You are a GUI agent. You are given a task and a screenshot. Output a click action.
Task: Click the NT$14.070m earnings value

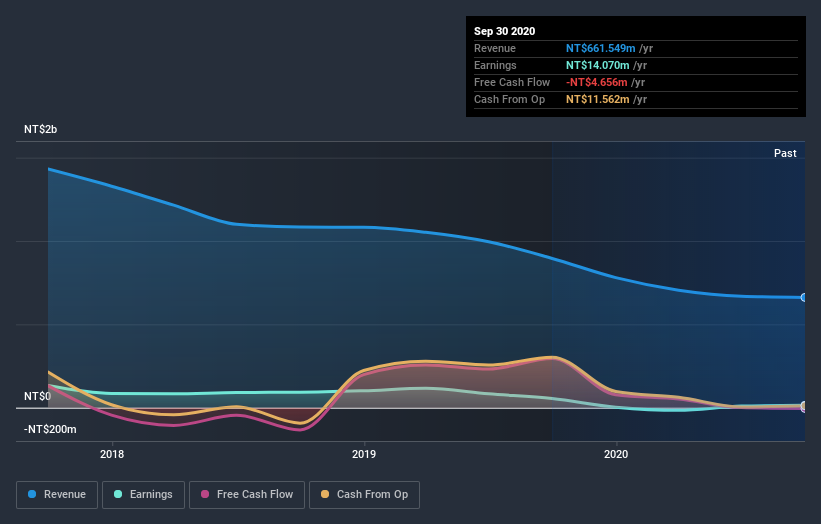tap(597, 65)
